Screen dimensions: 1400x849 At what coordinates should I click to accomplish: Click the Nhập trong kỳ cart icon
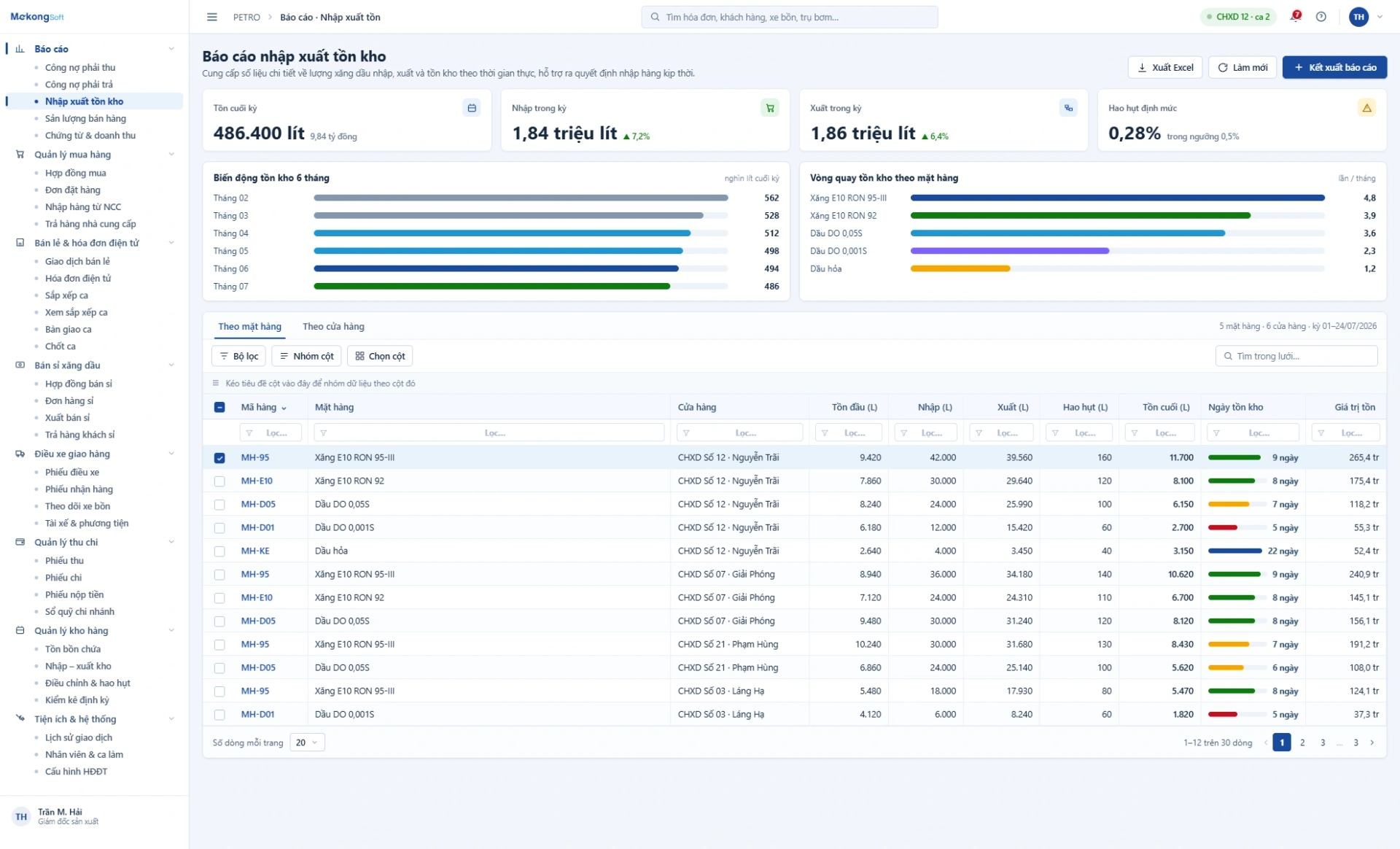coord(770,108)
